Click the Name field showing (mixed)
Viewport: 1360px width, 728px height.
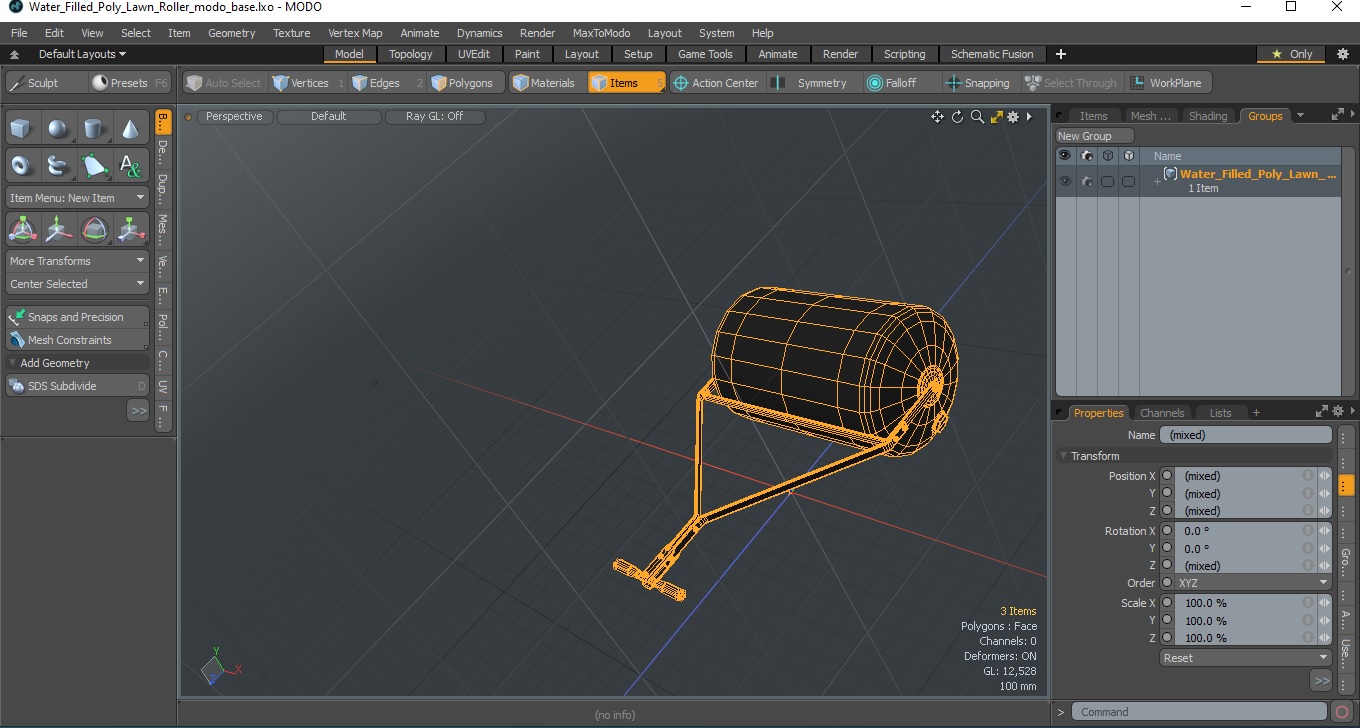(1246, 435)
